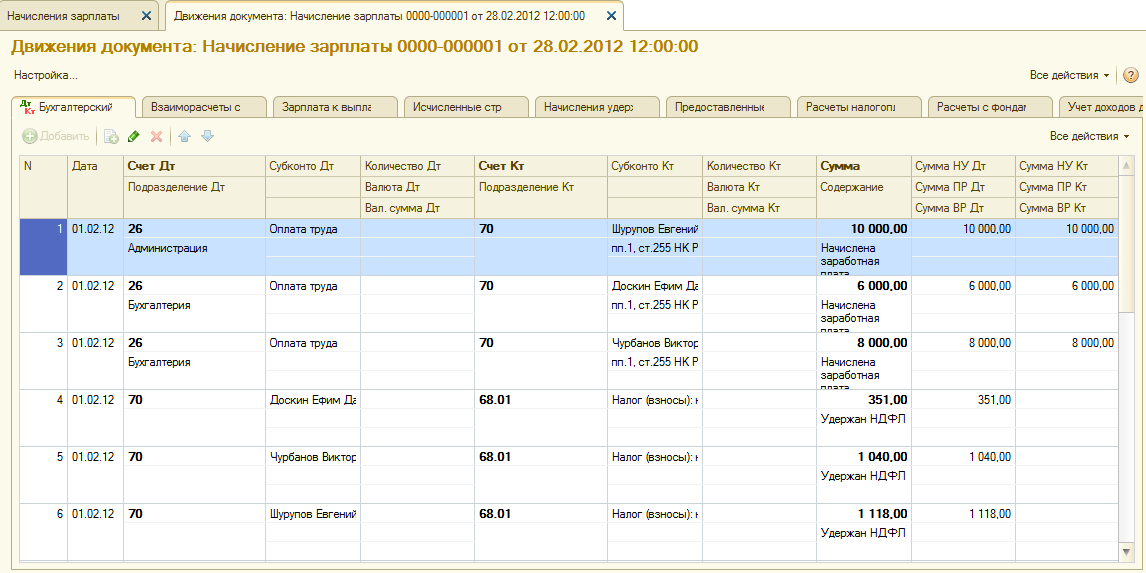Open the top Все действия dropdown next to the help icon
Image resolution: width=1146 pixels, height=573 pixels.
click(x=1069, y=75)
